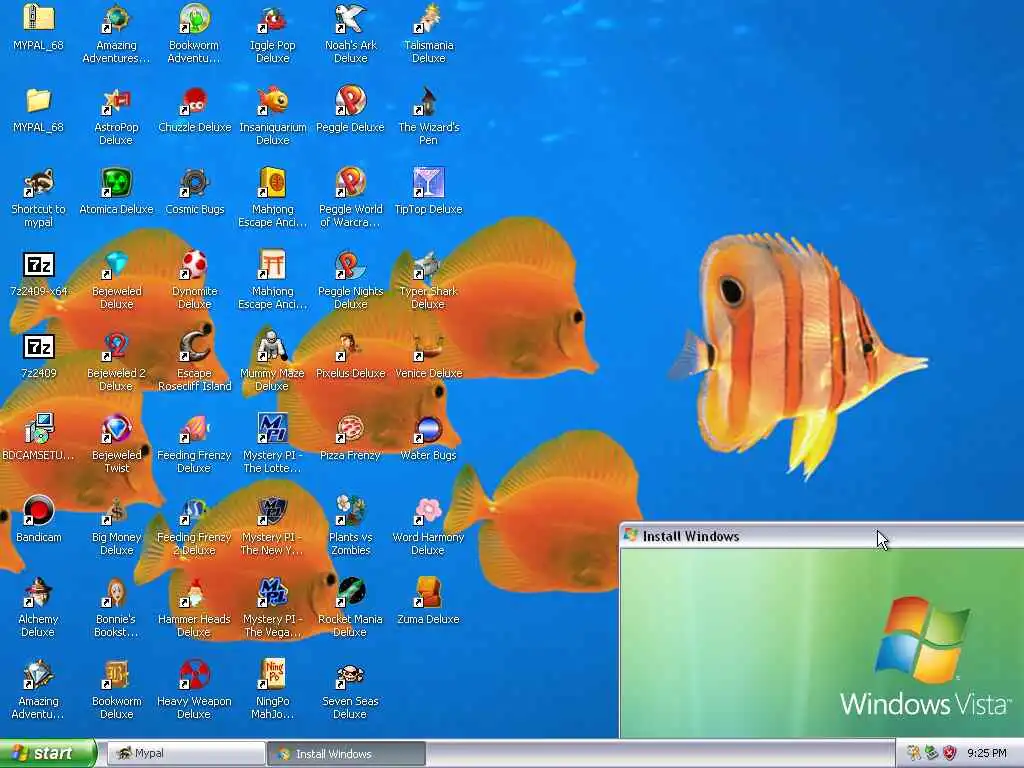1024x768 pixels.
Task: Activate Install Windows taskbar button
Action: (346, 754)
